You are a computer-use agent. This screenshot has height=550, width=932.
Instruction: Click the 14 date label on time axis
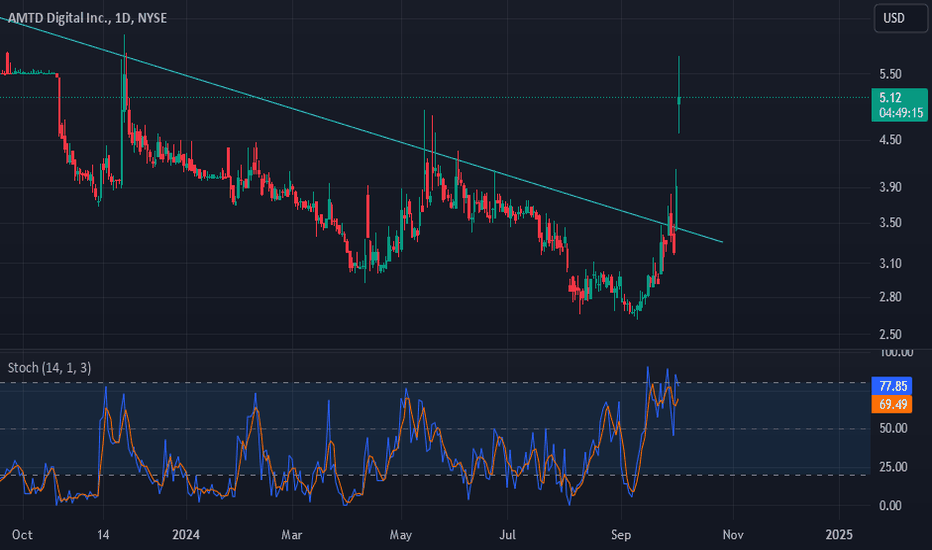pos(103,535)
